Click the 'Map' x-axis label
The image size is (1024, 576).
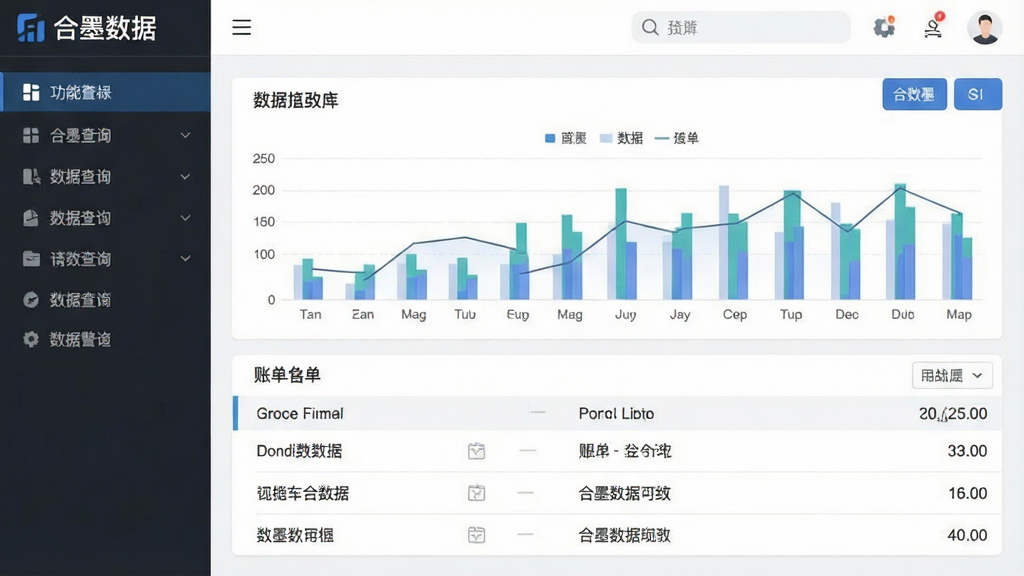pos(959,314)
